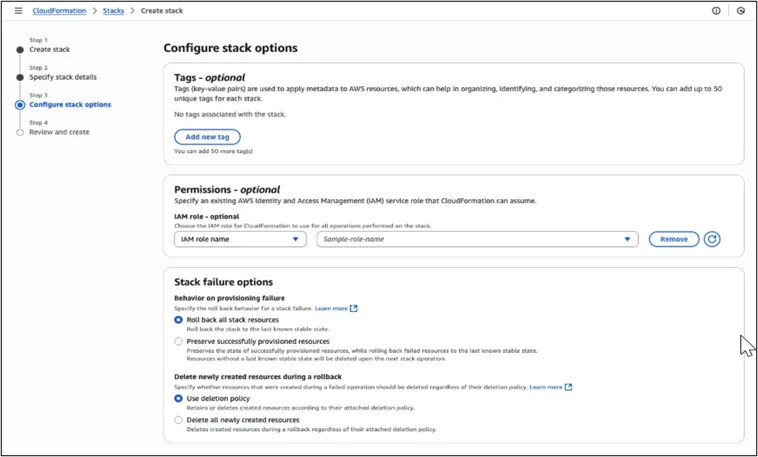Click the Step 2 progress circle

click(x=20, y=76)
